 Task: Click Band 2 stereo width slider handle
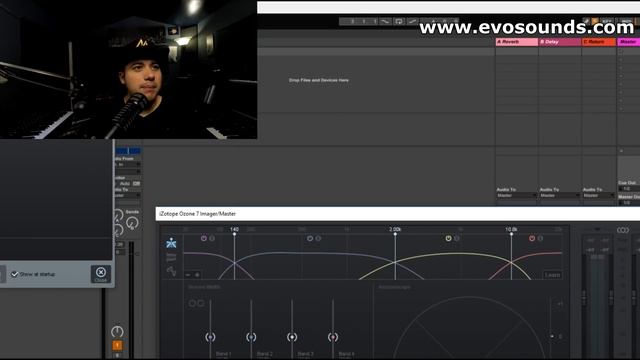(x=251, y=337)
